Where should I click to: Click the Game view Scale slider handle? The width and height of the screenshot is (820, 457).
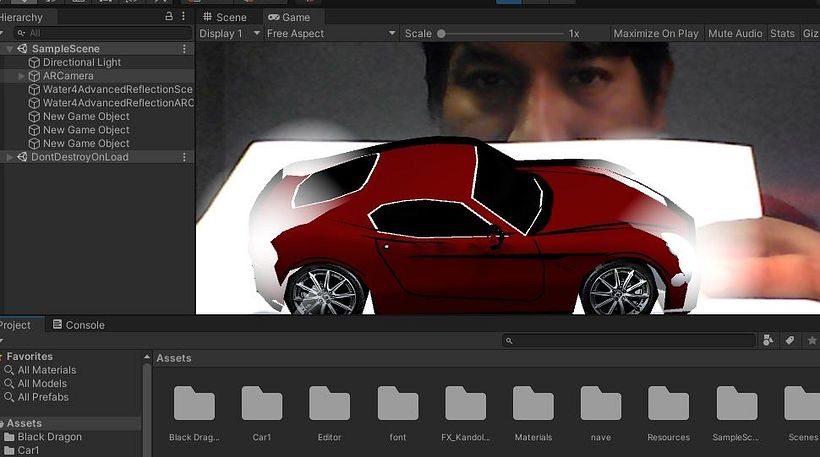tap(441, 34)
